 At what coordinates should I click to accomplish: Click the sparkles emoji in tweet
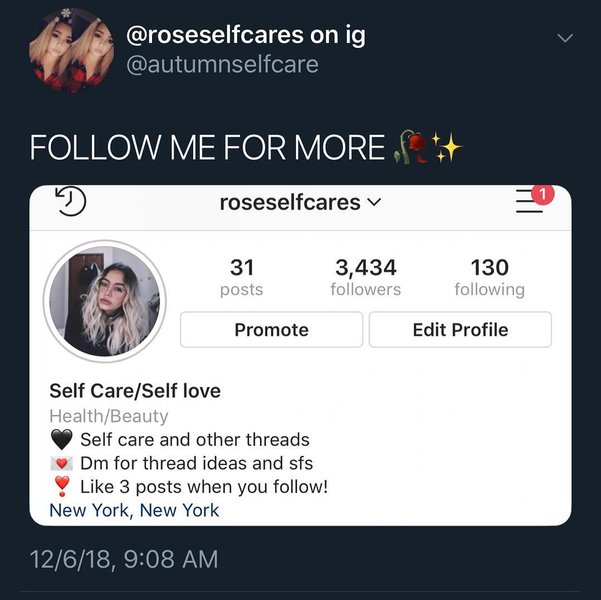[447, 147]
